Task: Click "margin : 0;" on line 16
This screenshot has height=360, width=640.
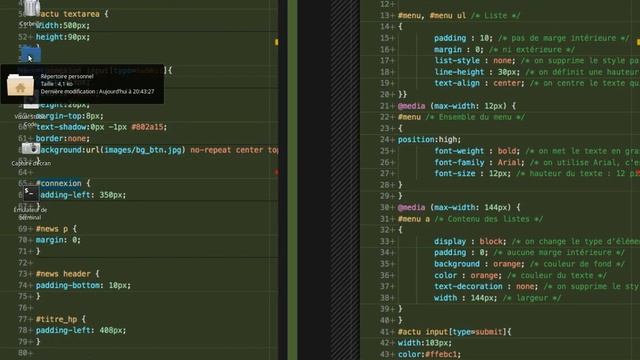Action: [x=459, y=49]
